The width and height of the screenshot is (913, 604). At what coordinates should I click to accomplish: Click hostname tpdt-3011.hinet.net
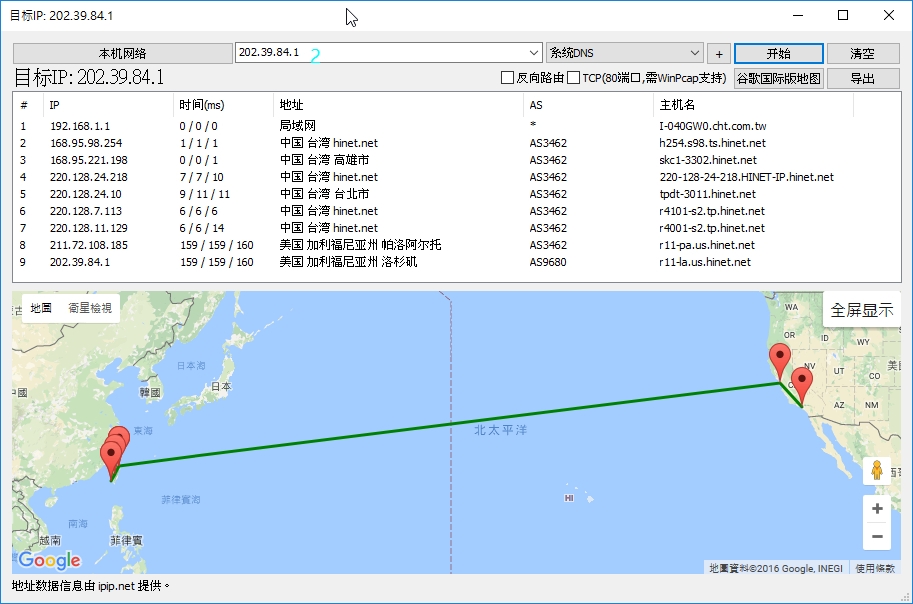pos(707,194)
